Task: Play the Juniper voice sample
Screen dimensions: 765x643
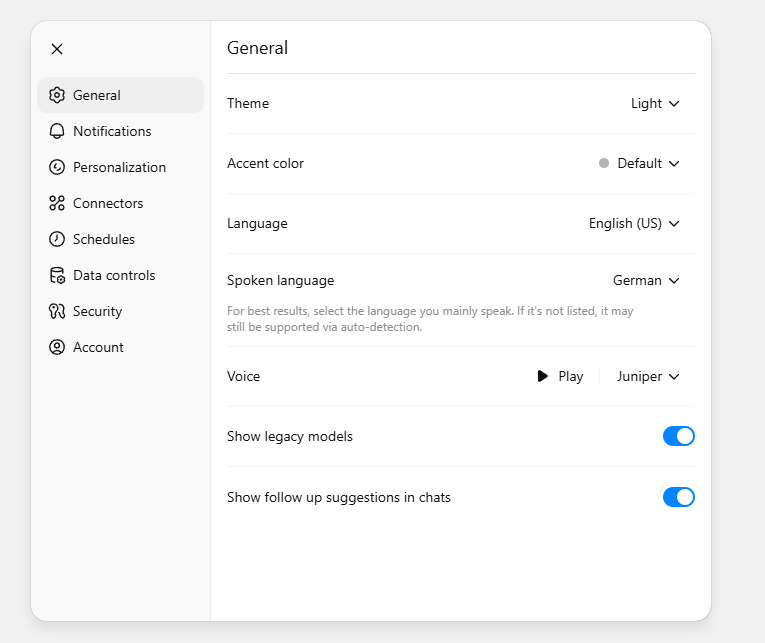Action: 560,376
